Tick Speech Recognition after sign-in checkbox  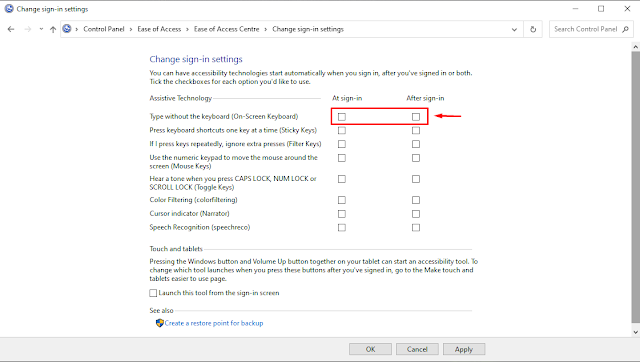pos(416,227)
